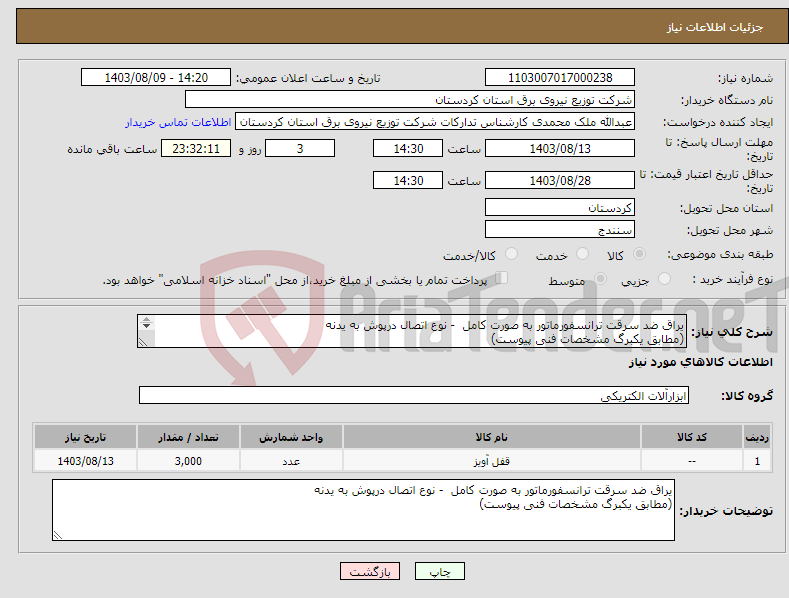
Task: Toggle the اسناد خزانه اسلامی payment checkbox
Action: pos(502,278)
